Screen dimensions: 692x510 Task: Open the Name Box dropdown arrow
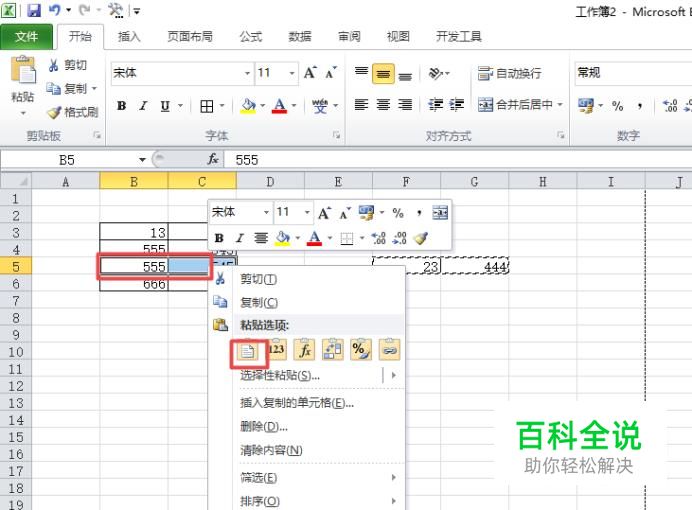point(142,160)
